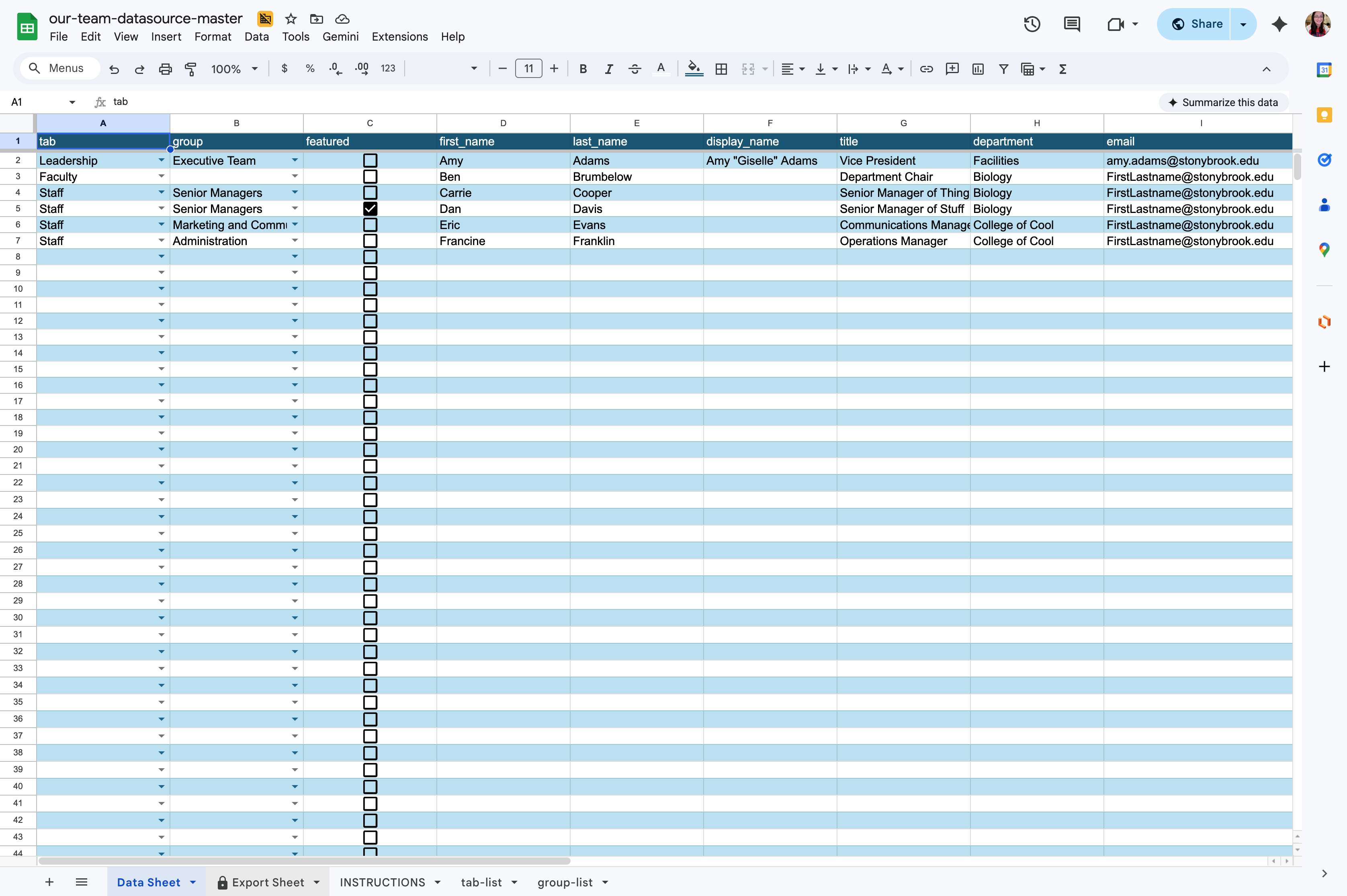Open the text color picker
This screenshot has width=1347, height=896.
[661, 69]
